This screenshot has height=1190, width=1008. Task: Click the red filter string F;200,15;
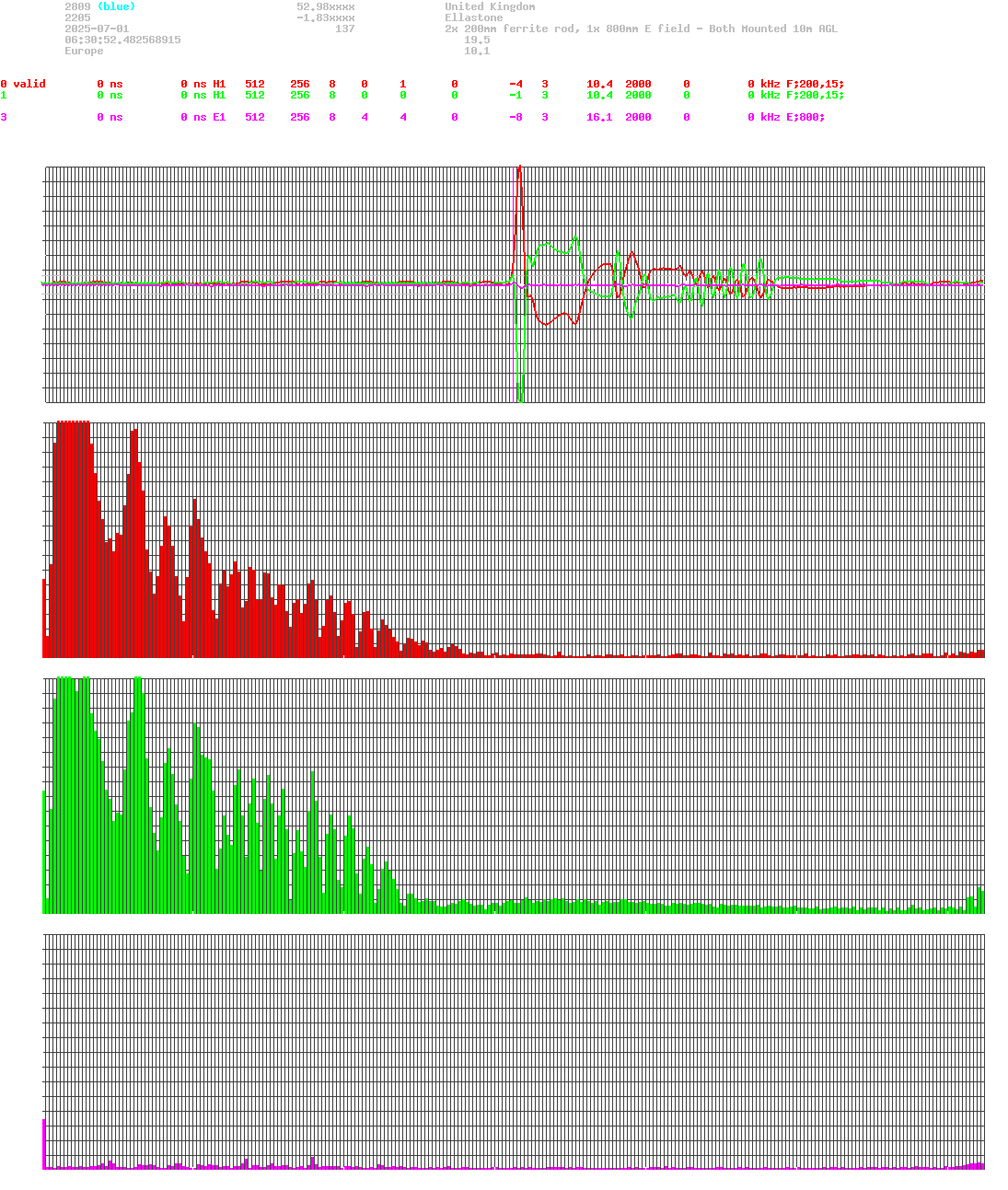[816, 84]
